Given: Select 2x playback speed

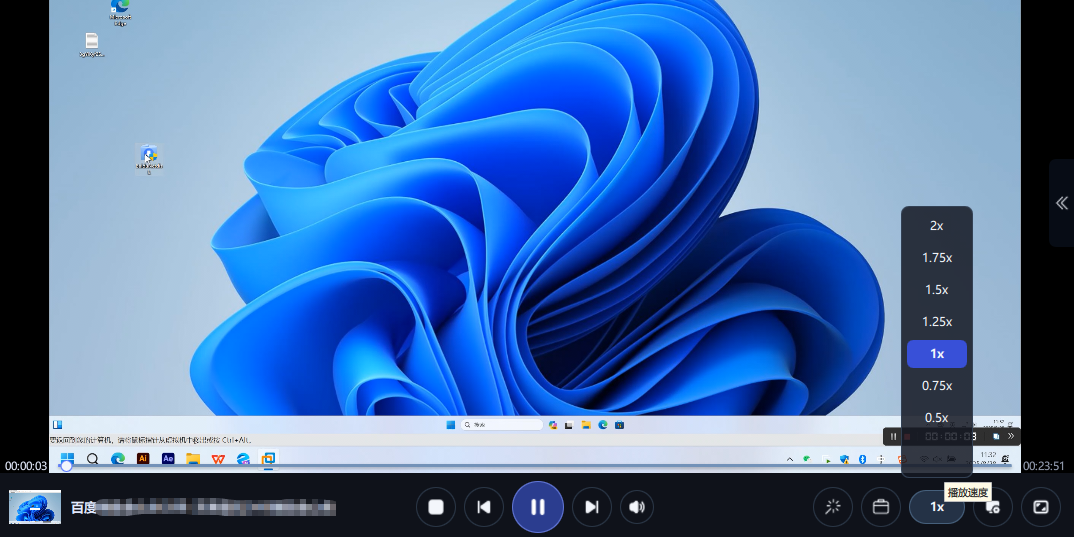Looking at the screenshot, I should pyautogui.click(x=937, y=225).
